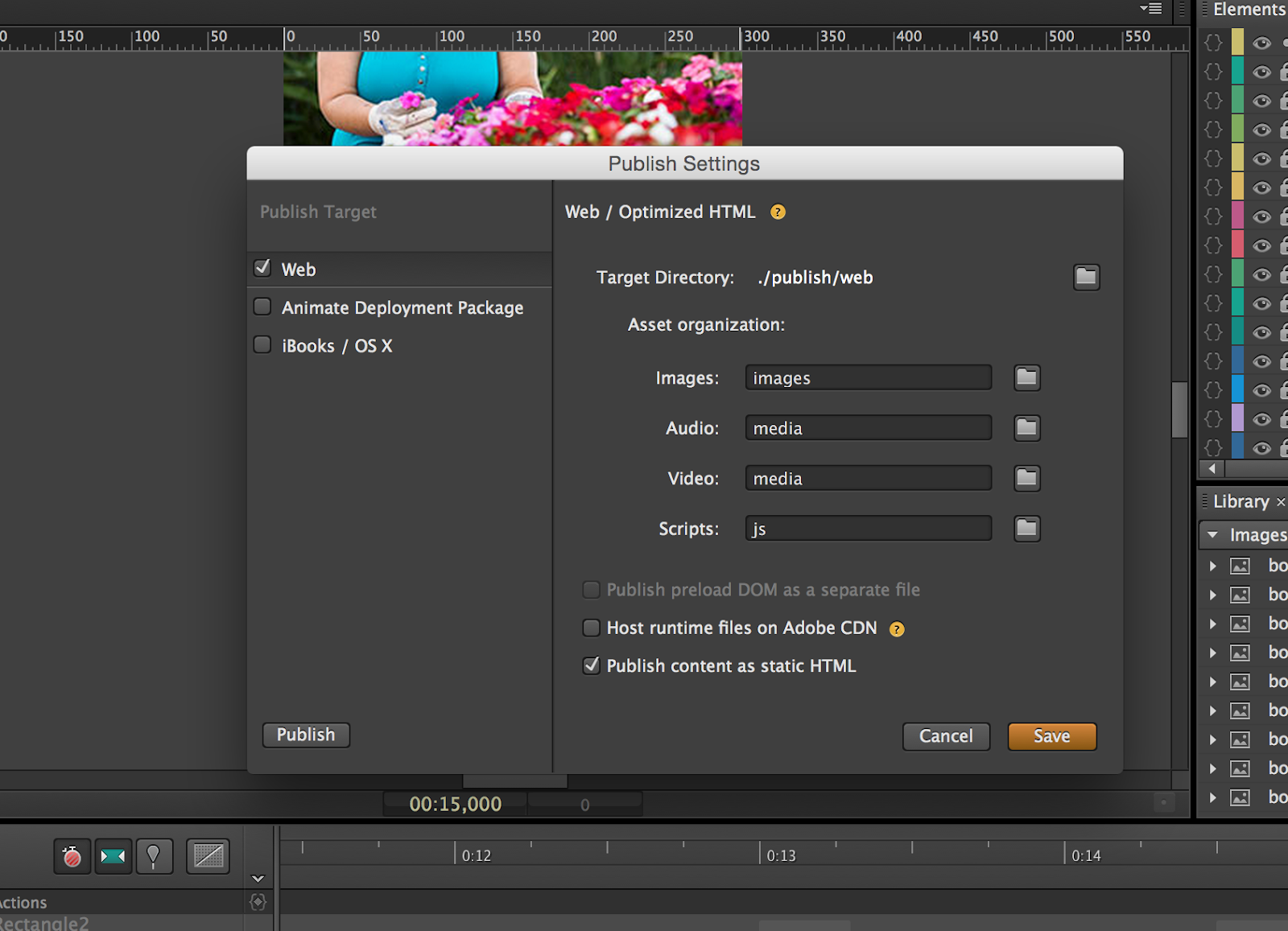This screenshot has height=931, width=1288.
Task: Click the 0:13 mark on timeline ruler
Action: tap(781, 855)
